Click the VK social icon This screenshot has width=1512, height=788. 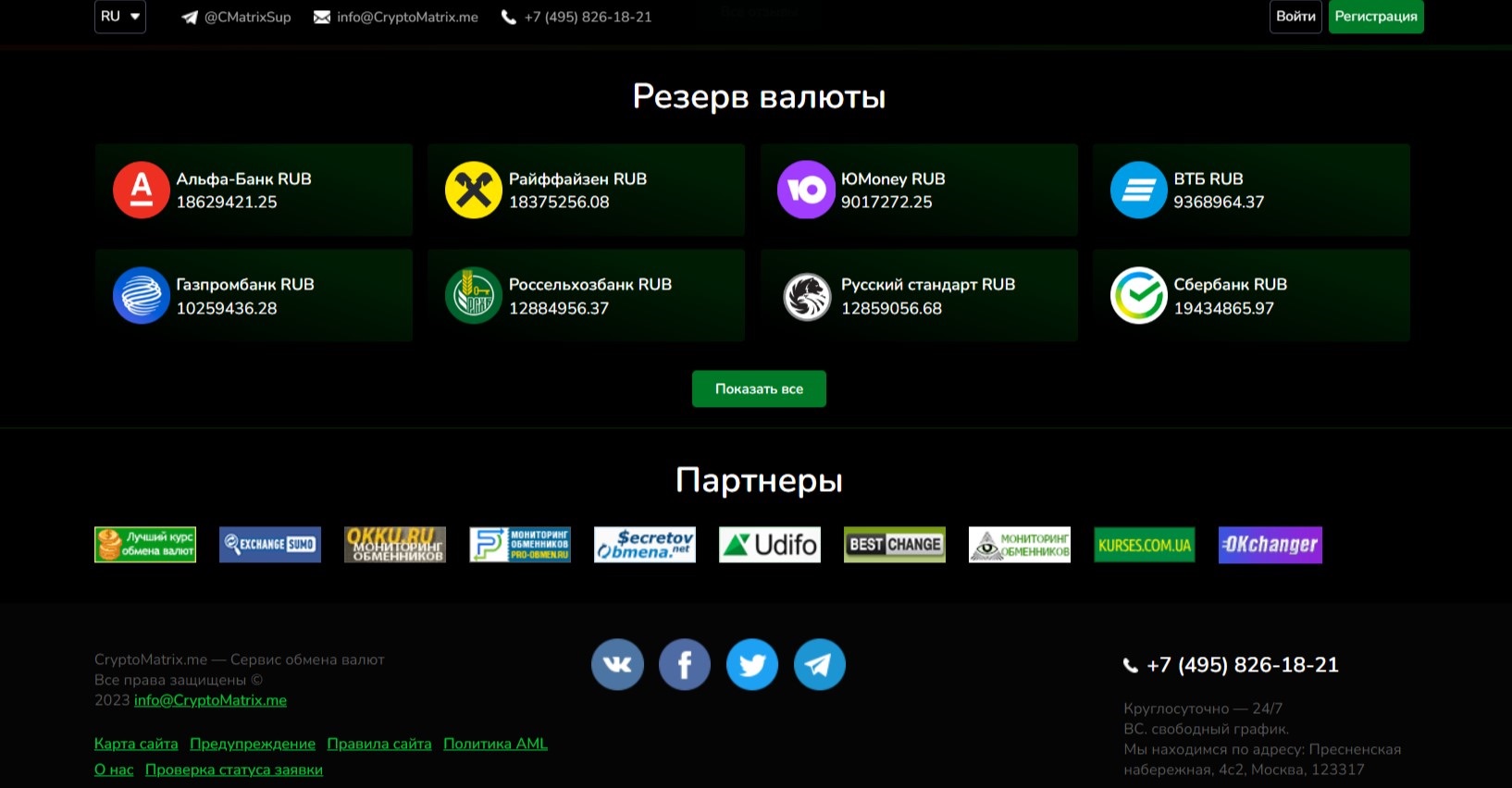point(617,664)
